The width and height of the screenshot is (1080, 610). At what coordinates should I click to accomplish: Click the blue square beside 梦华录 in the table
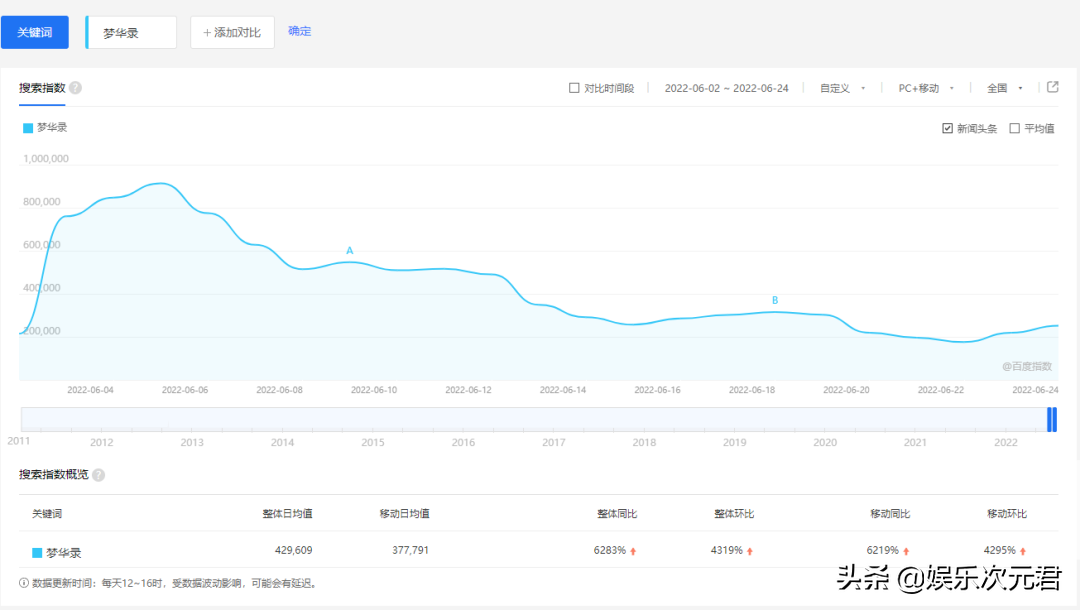(x=37, y=552)
